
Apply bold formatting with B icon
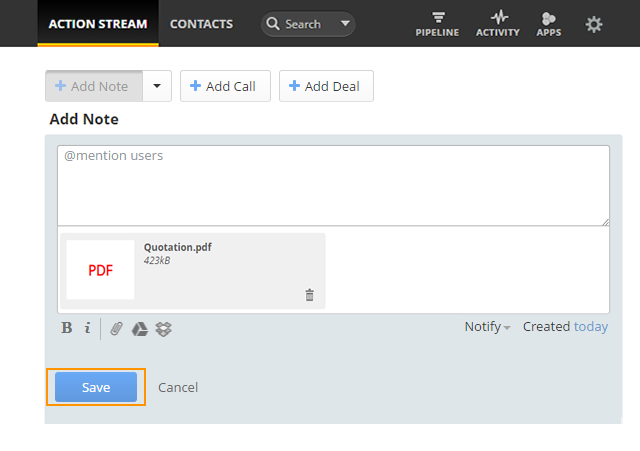click(x=67, y=328)
